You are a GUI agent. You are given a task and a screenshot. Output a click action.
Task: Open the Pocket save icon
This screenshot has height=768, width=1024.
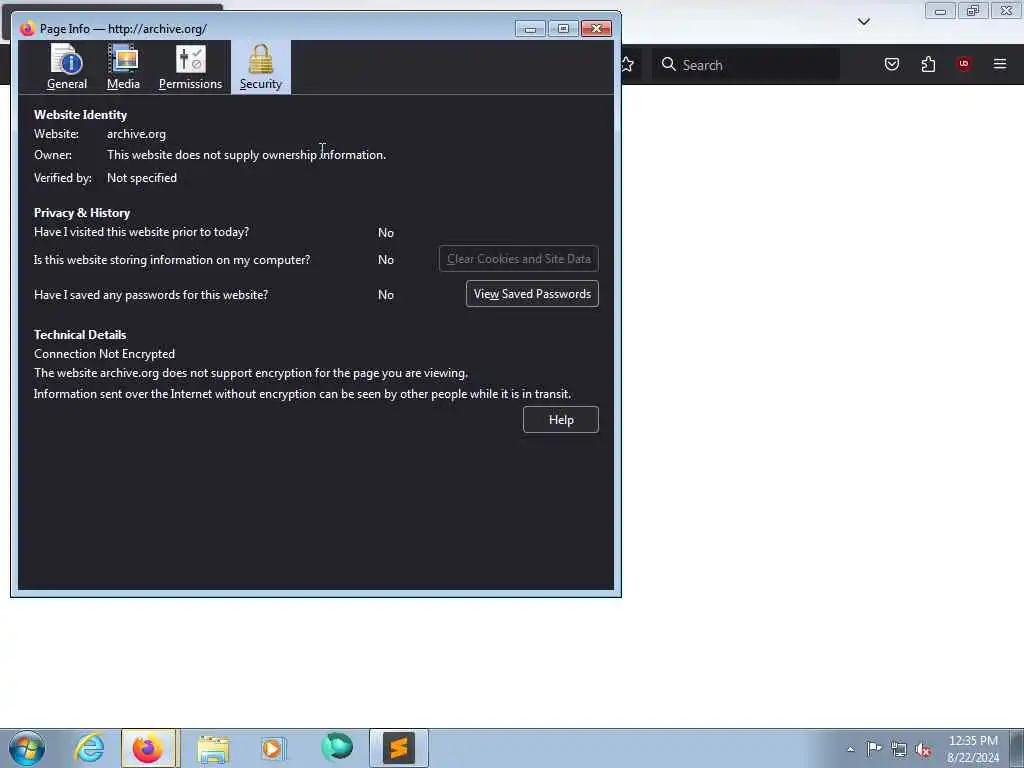[x=891, y=64]
